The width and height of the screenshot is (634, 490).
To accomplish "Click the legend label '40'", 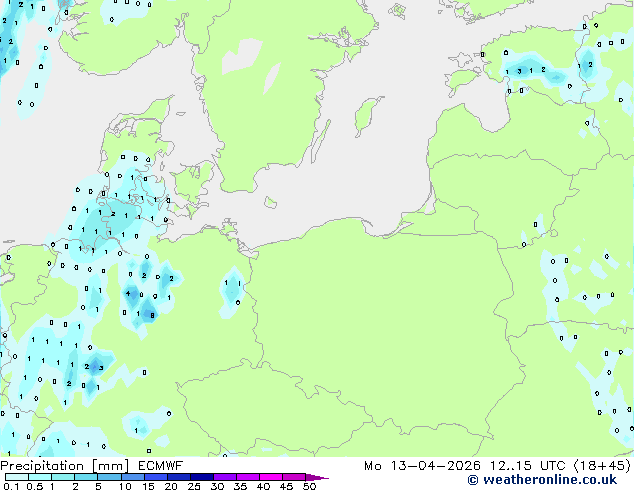I will click(x=263, y=486).
